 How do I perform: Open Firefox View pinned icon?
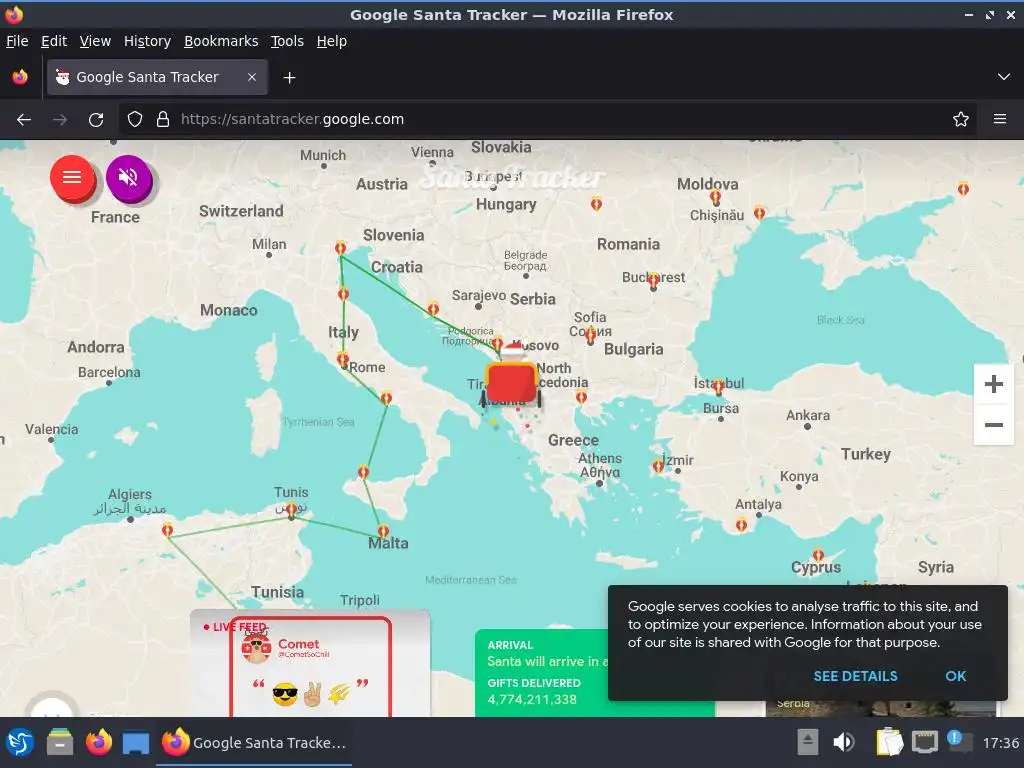[20, 77]
